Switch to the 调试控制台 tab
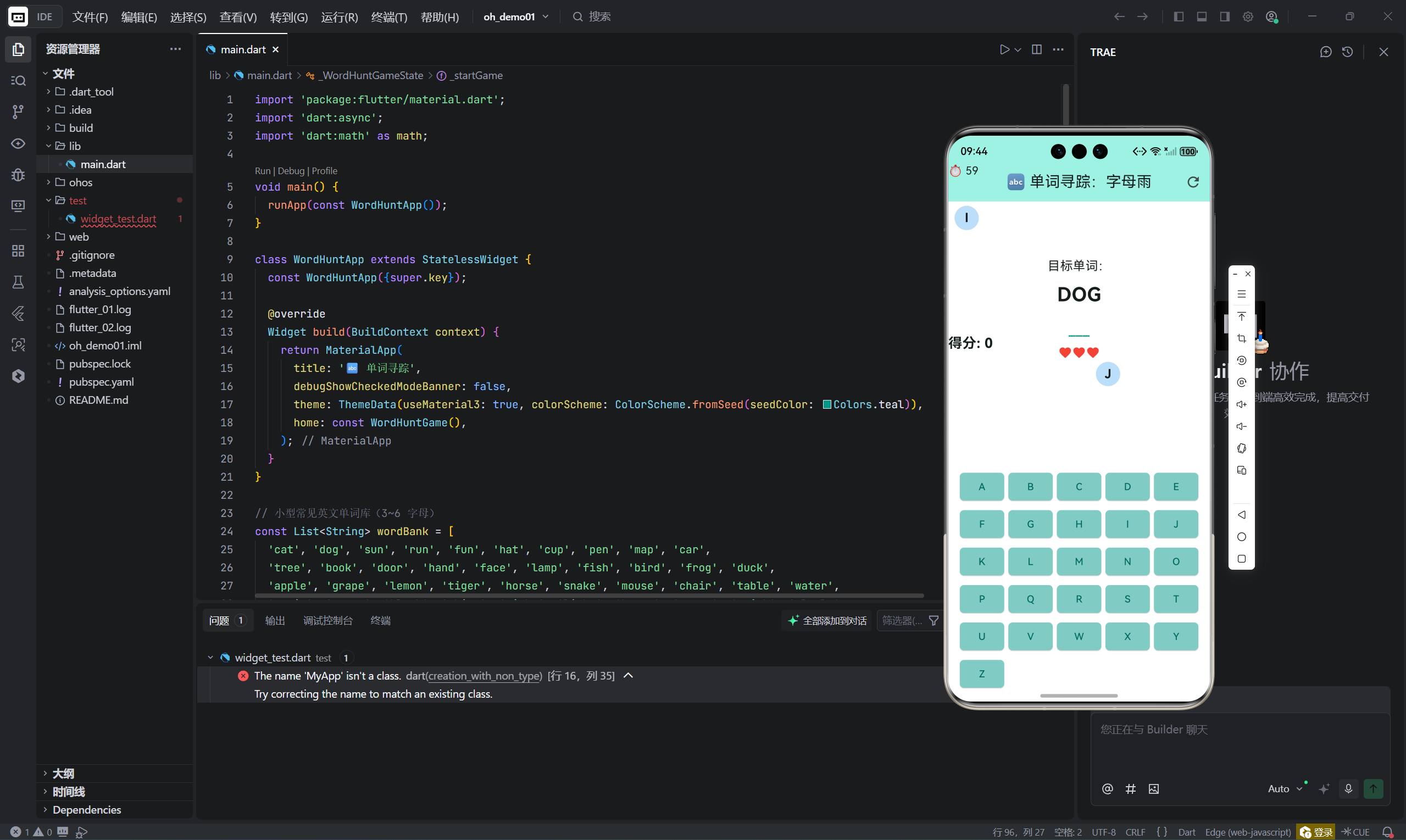 pos(327,620)
